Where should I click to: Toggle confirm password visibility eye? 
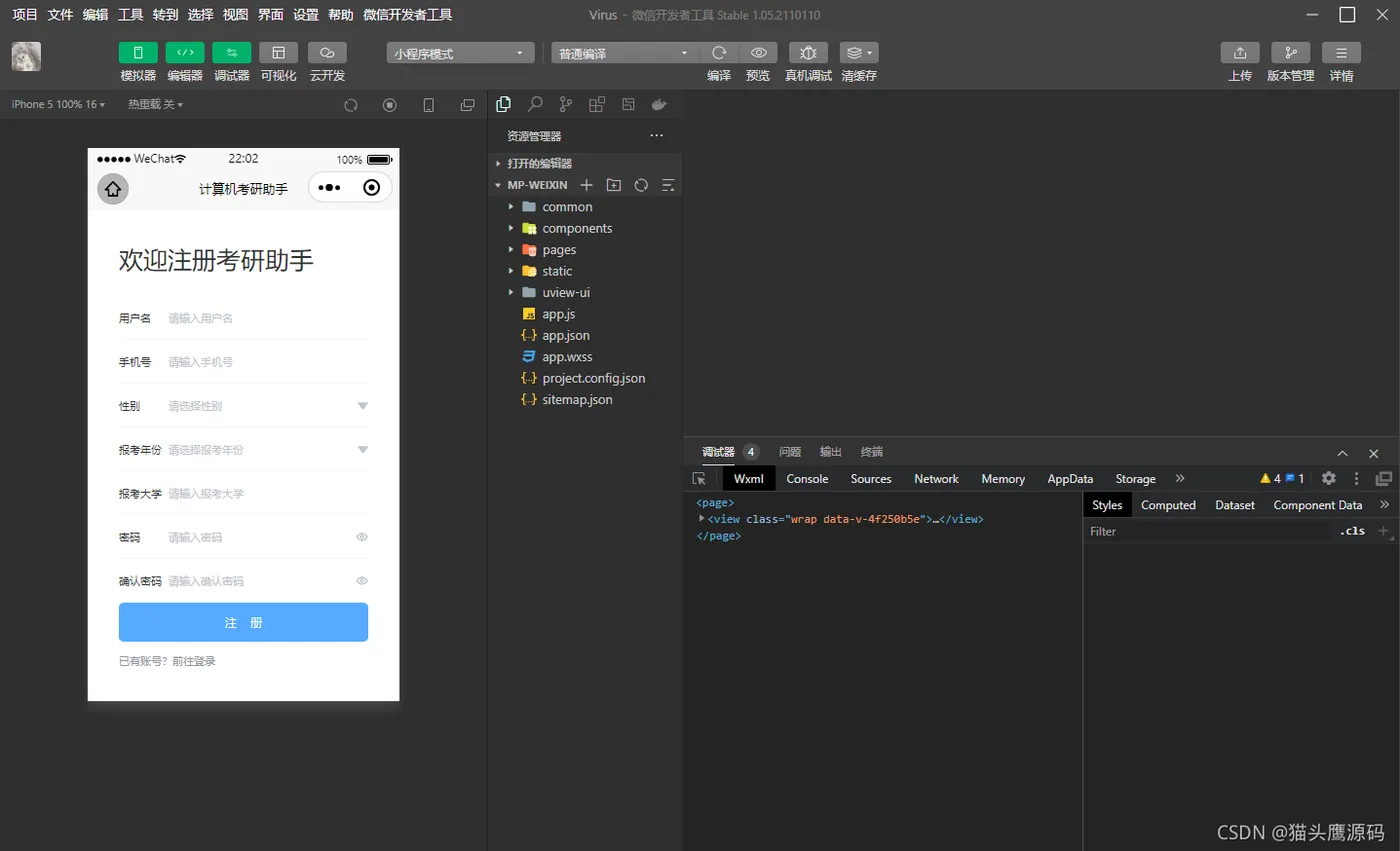tap(362, 581)
